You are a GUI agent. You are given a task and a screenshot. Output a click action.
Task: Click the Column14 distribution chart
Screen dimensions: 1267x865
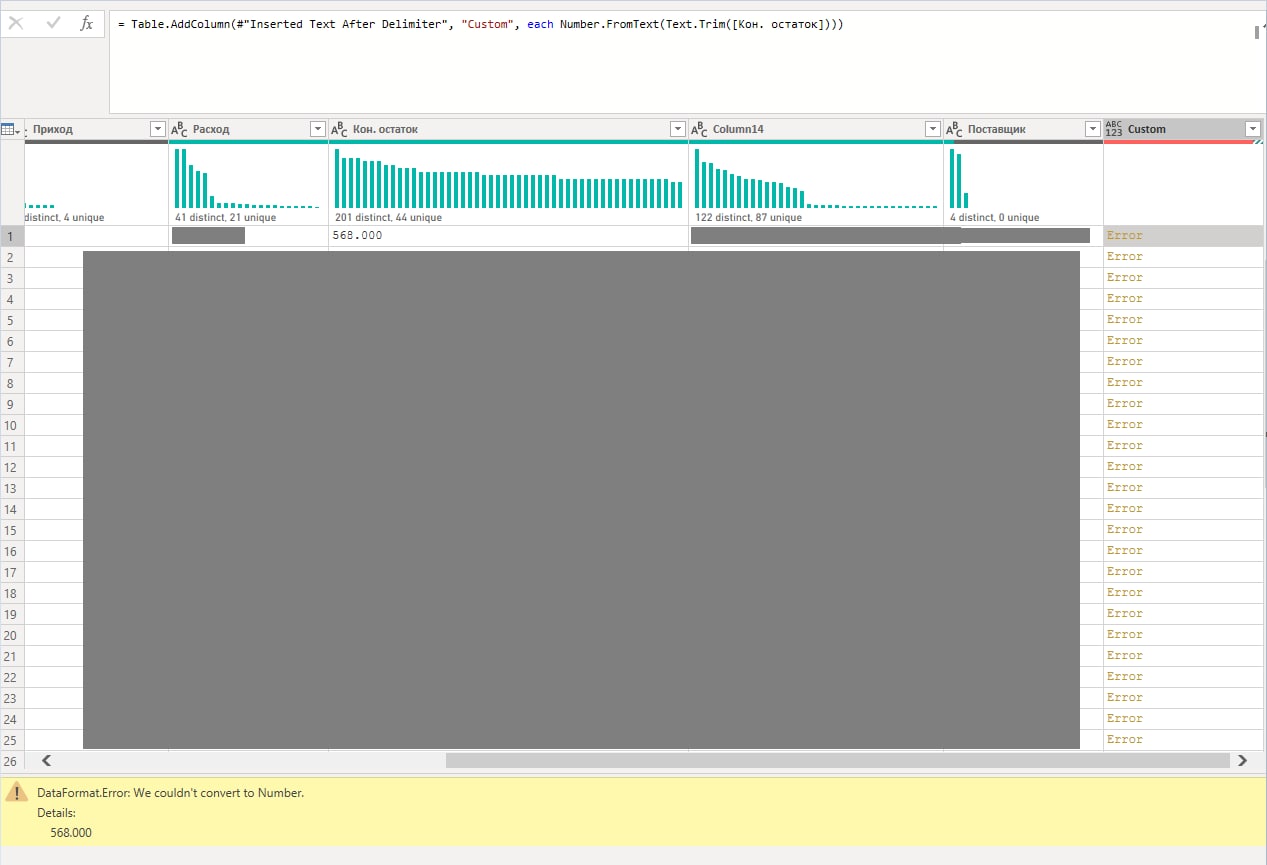[815, 178]
